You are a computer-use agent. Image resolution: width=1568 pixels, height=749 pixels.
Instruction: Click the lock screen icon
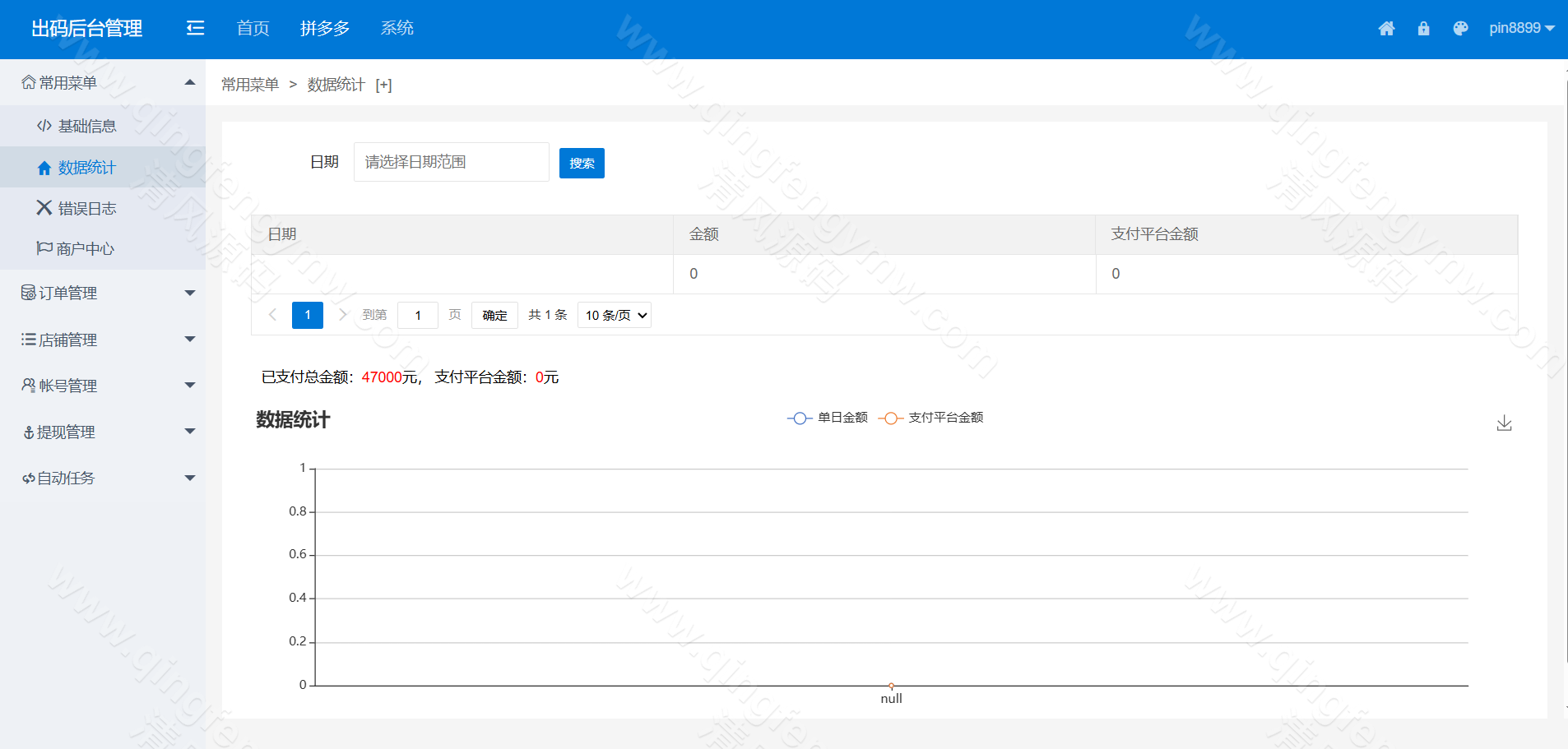(x=1423, y=29)
